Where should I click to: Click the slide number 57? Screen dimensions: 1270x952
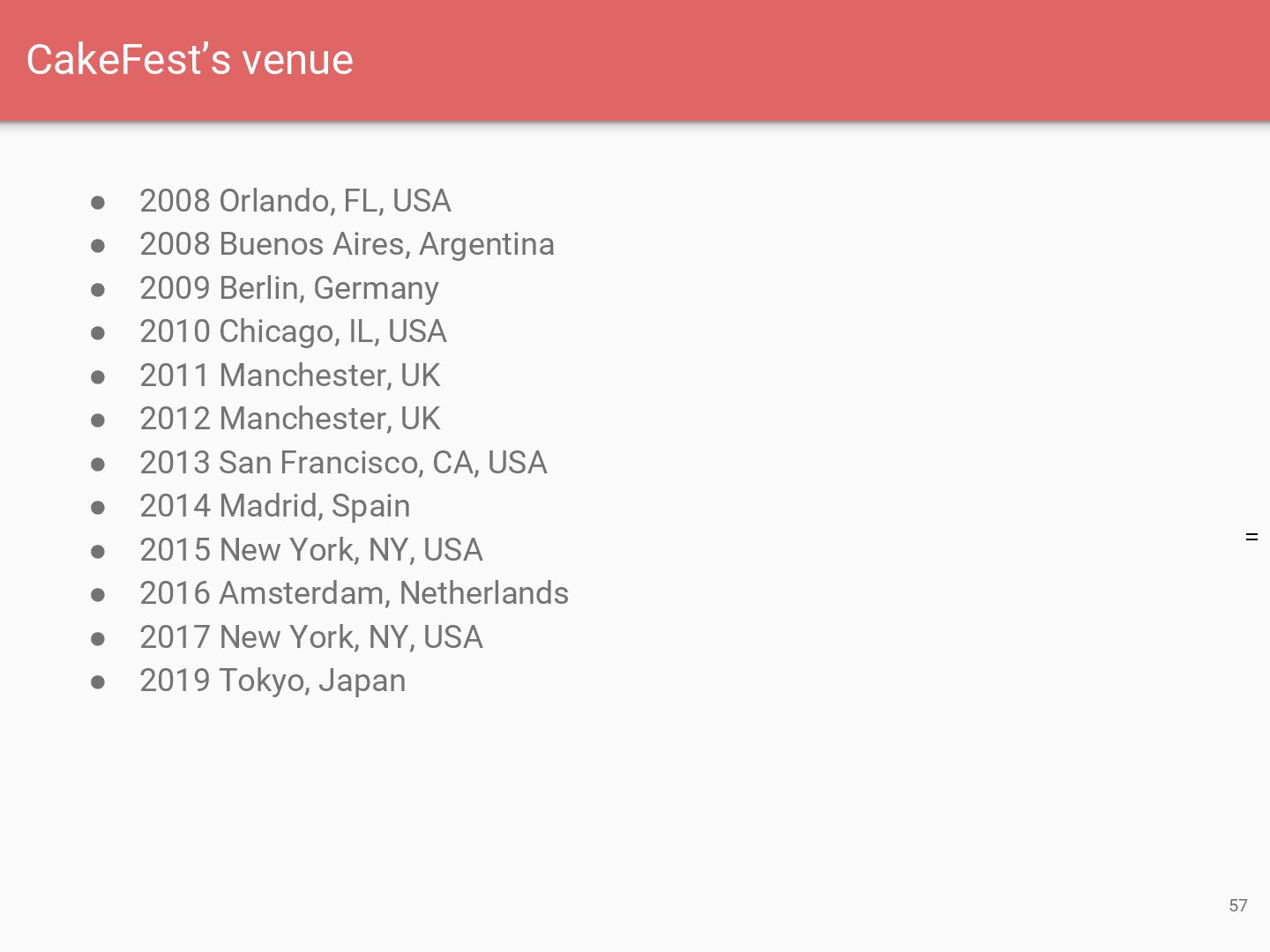1237,905
